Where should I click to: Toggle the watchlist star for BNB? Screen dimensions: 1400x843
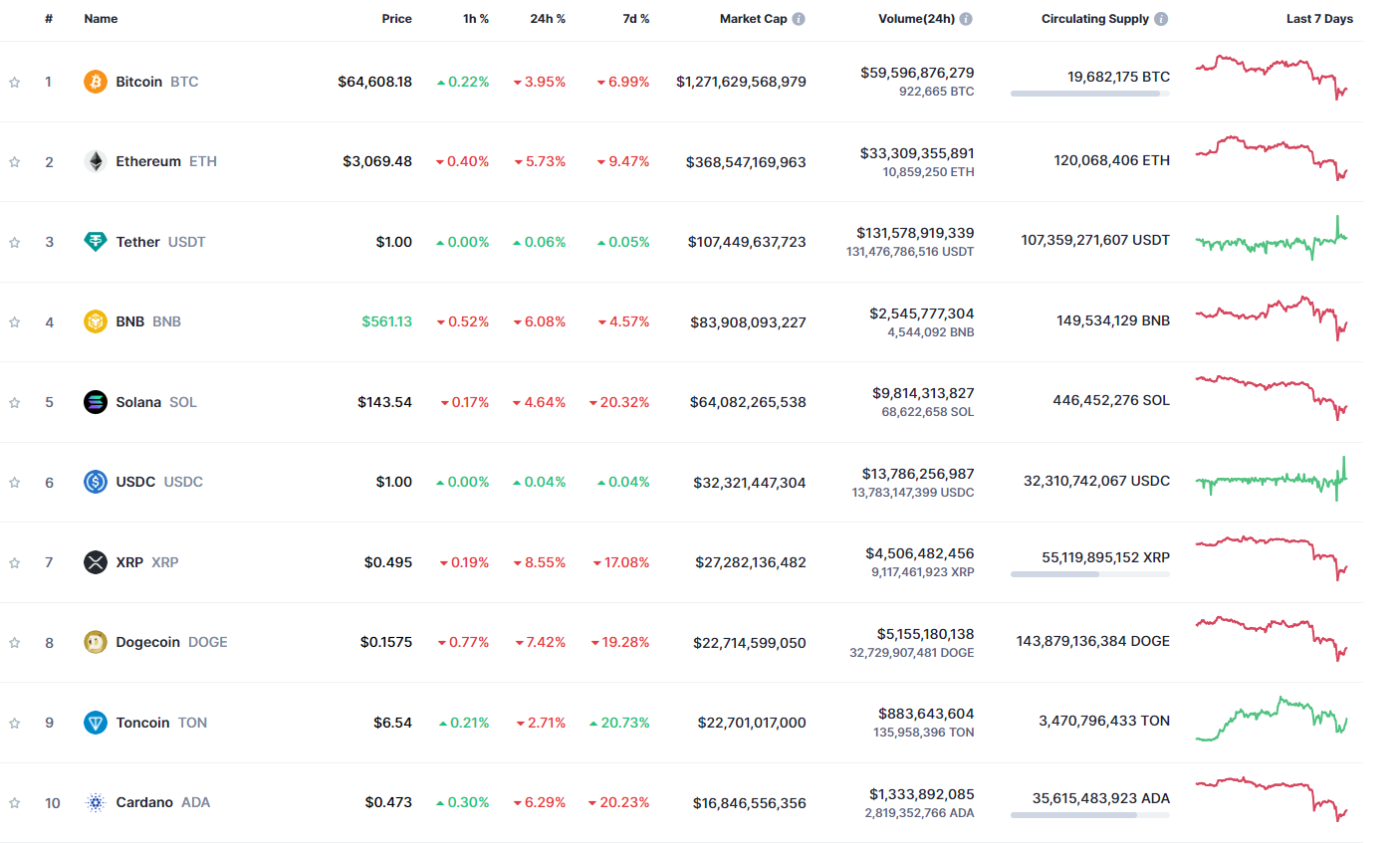coord(15,322)
